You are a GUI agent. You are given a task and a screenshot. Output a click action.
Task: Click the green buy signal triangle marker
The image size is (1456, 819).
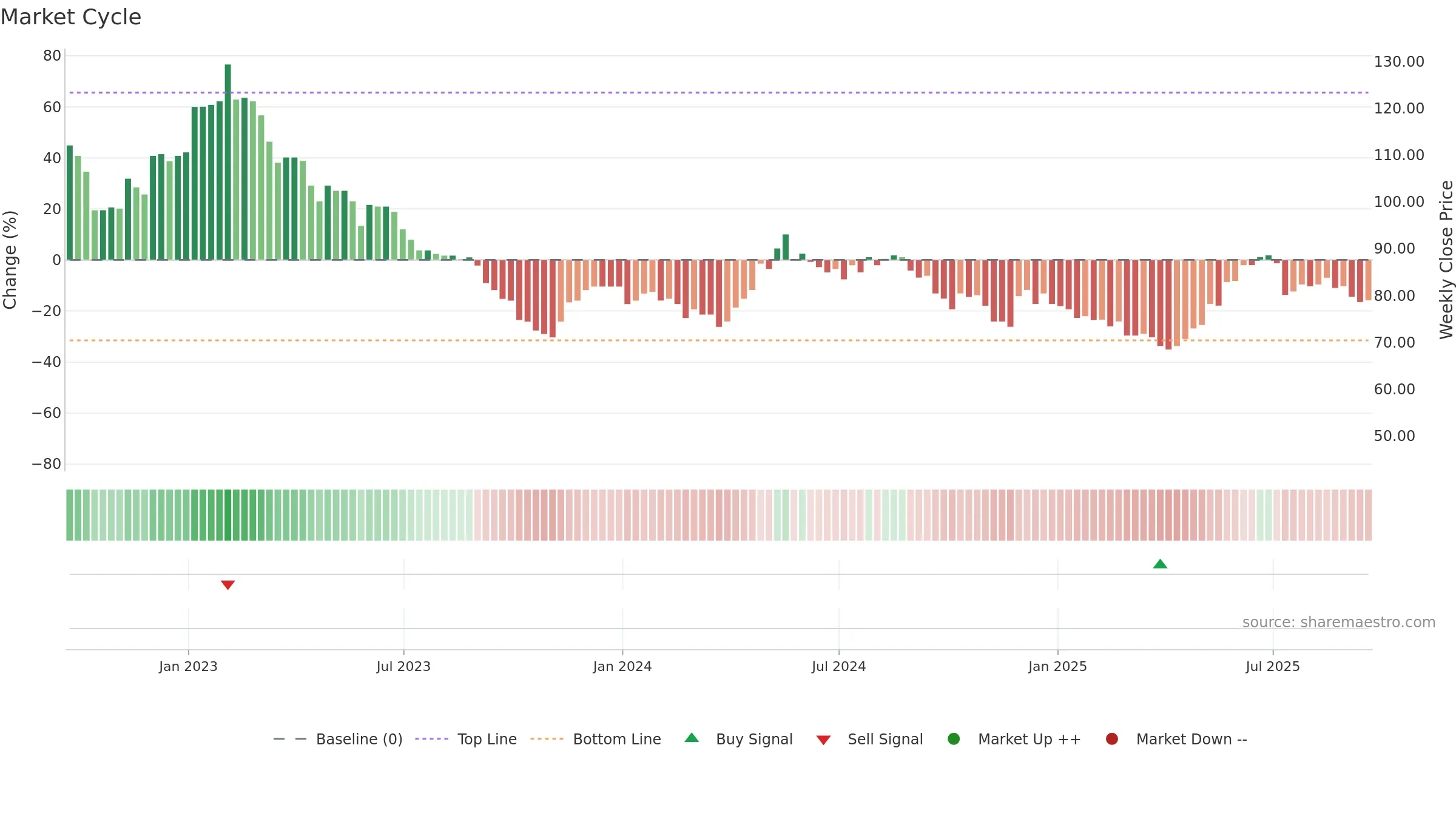(x=1160, y=564)
